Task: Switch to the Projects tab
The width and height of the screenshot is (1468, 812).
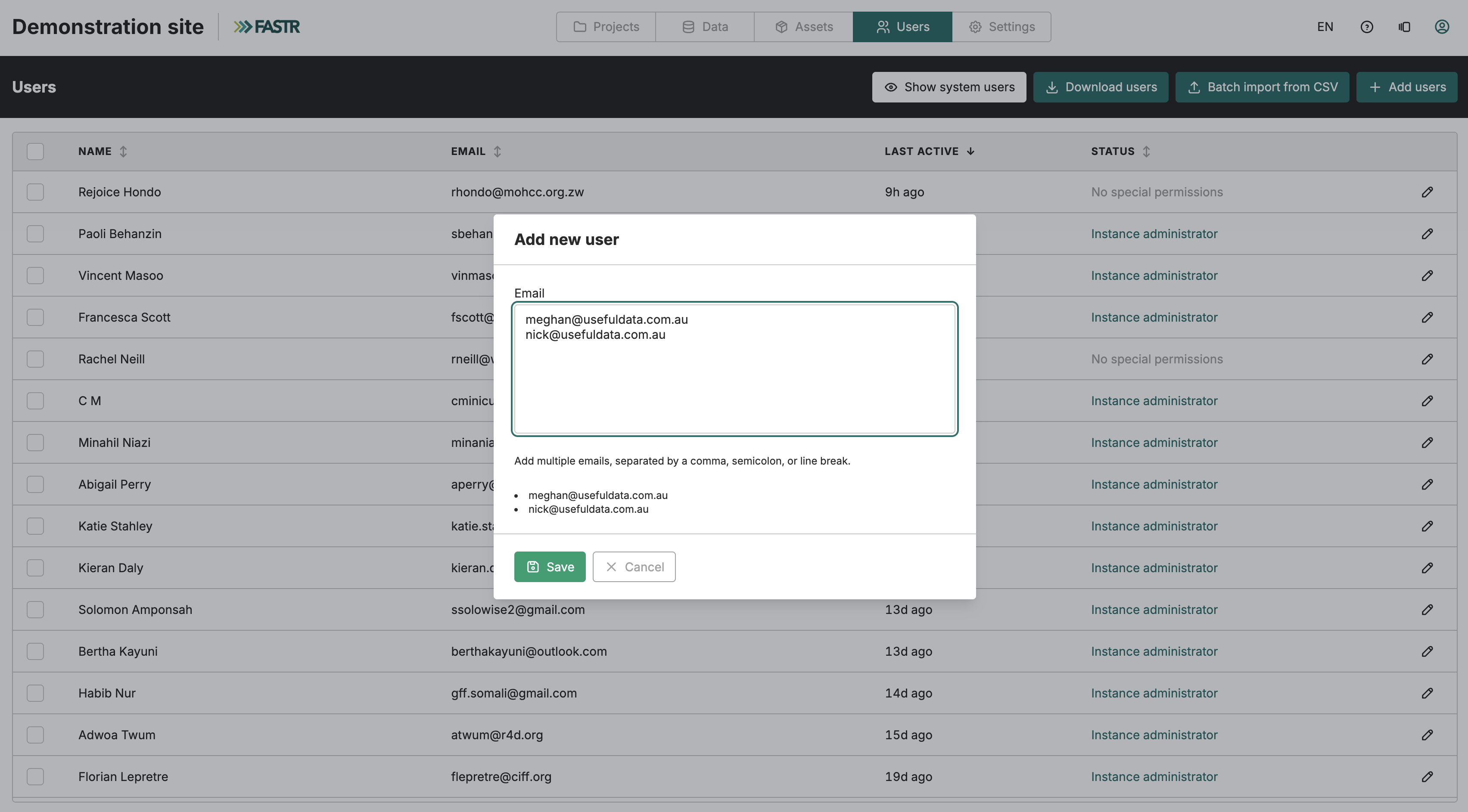Action: tap(606, 27)
